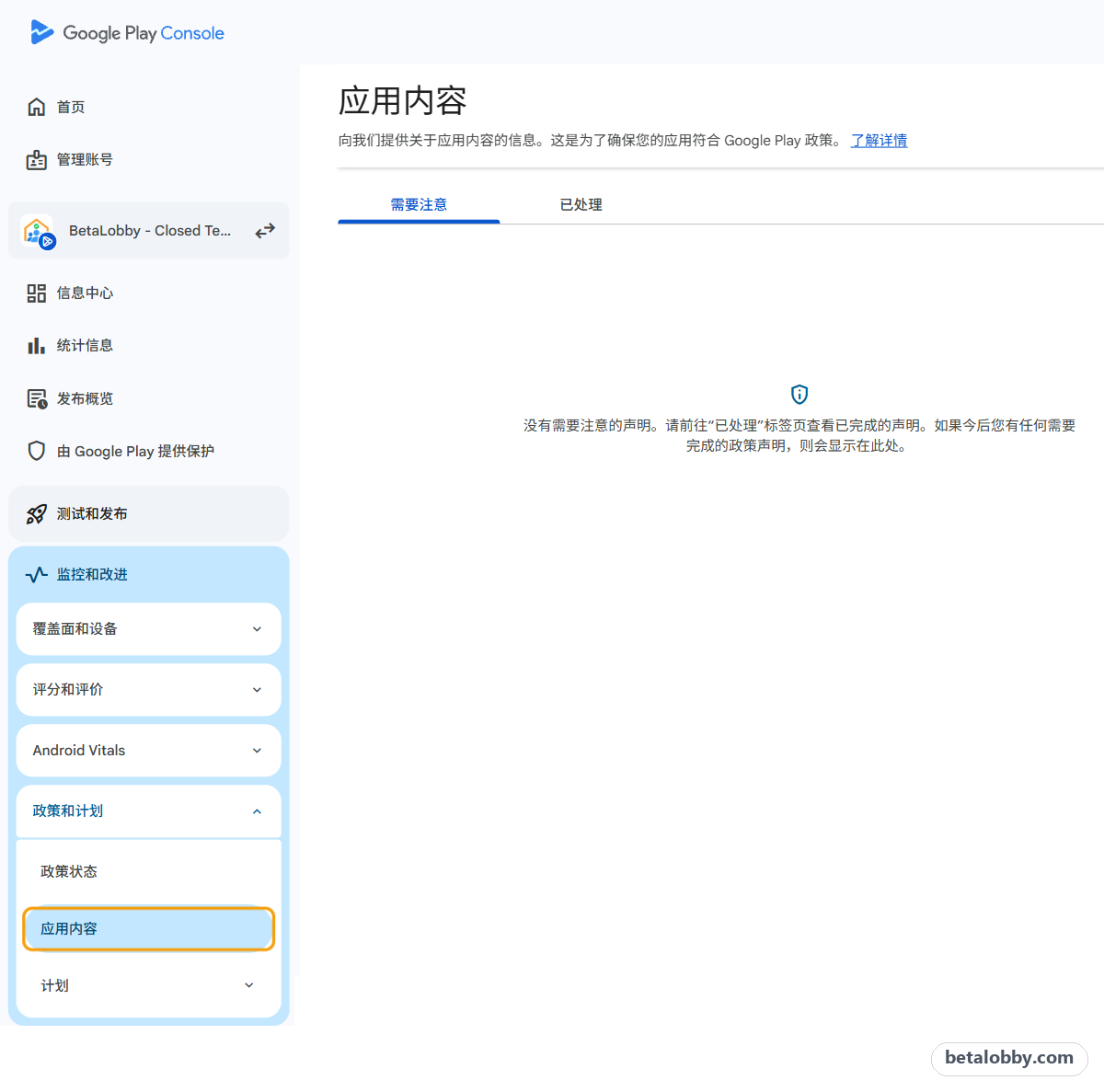Click the account badge icon beside 管理账号
Viewport: 1104px width, 1092px height.
coord(36,160)
